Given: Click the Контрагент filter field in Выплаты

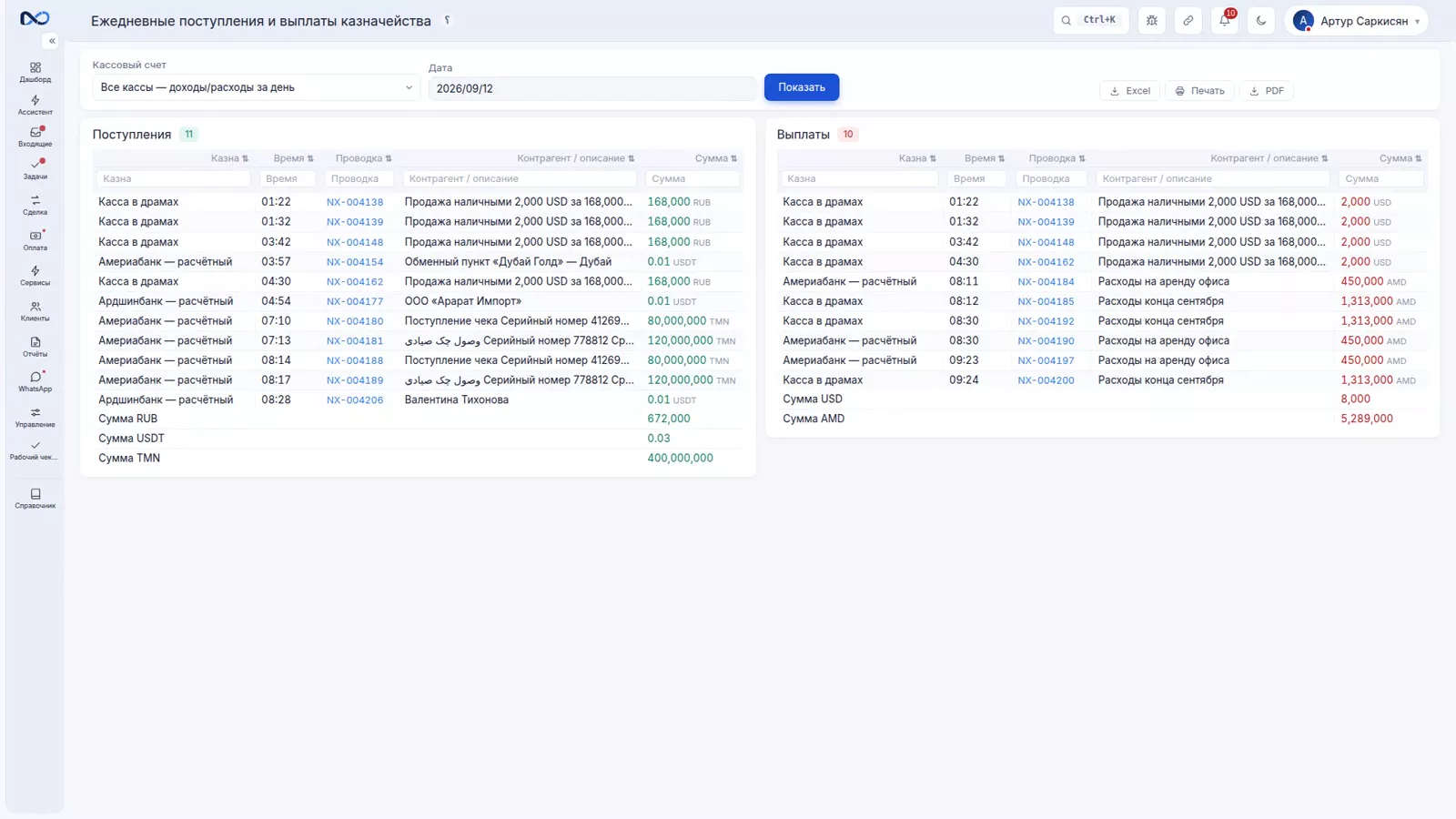Looking at the screenshot, I should (1212, 179).
